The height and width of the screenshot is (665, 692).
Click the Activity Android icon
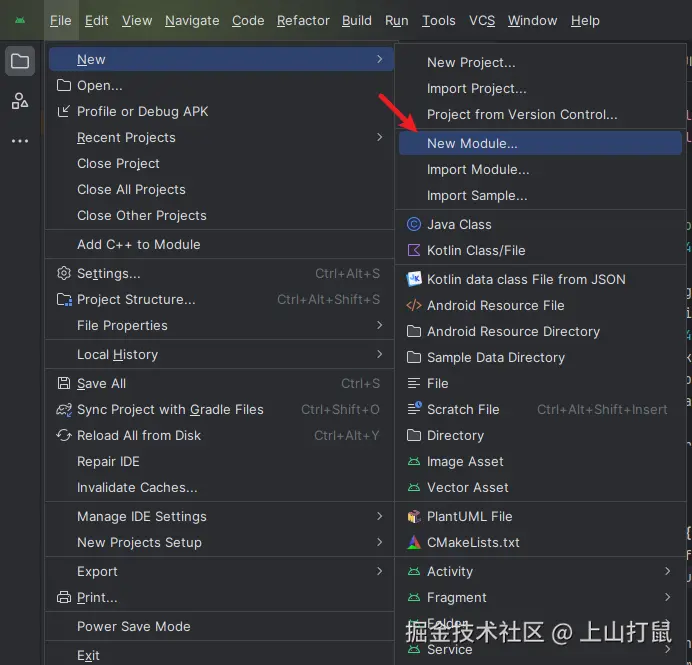coord(414,571)
